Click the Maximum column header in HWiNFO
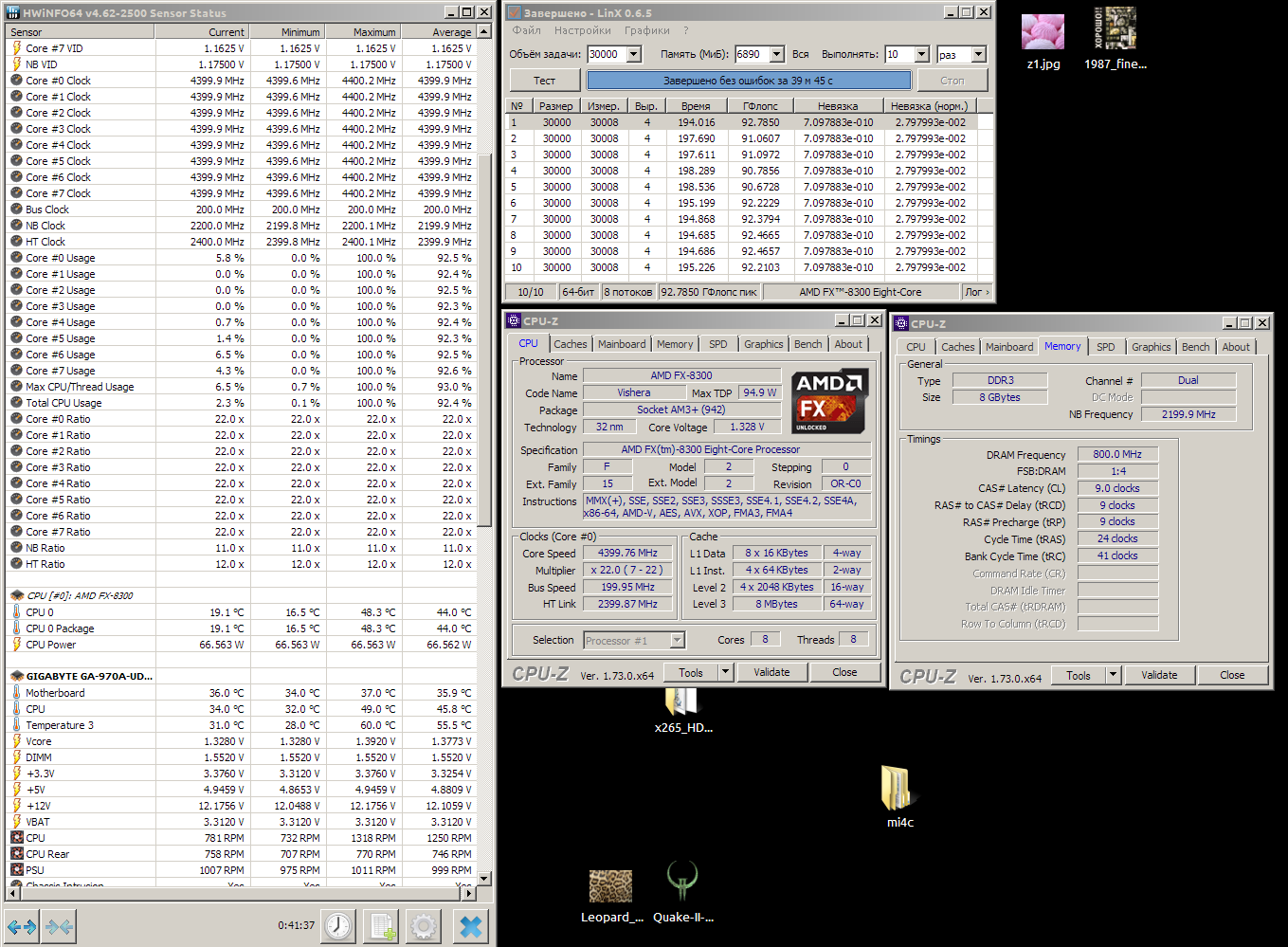 point(363,32)
